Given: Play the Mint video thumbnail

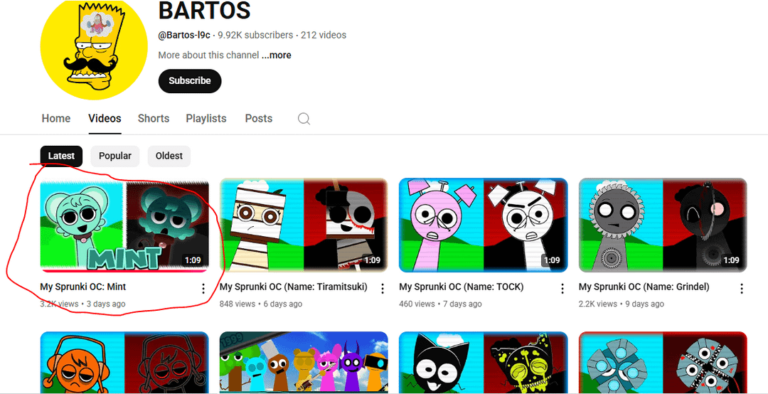Looking at the screenshot, I should [124, 225].
